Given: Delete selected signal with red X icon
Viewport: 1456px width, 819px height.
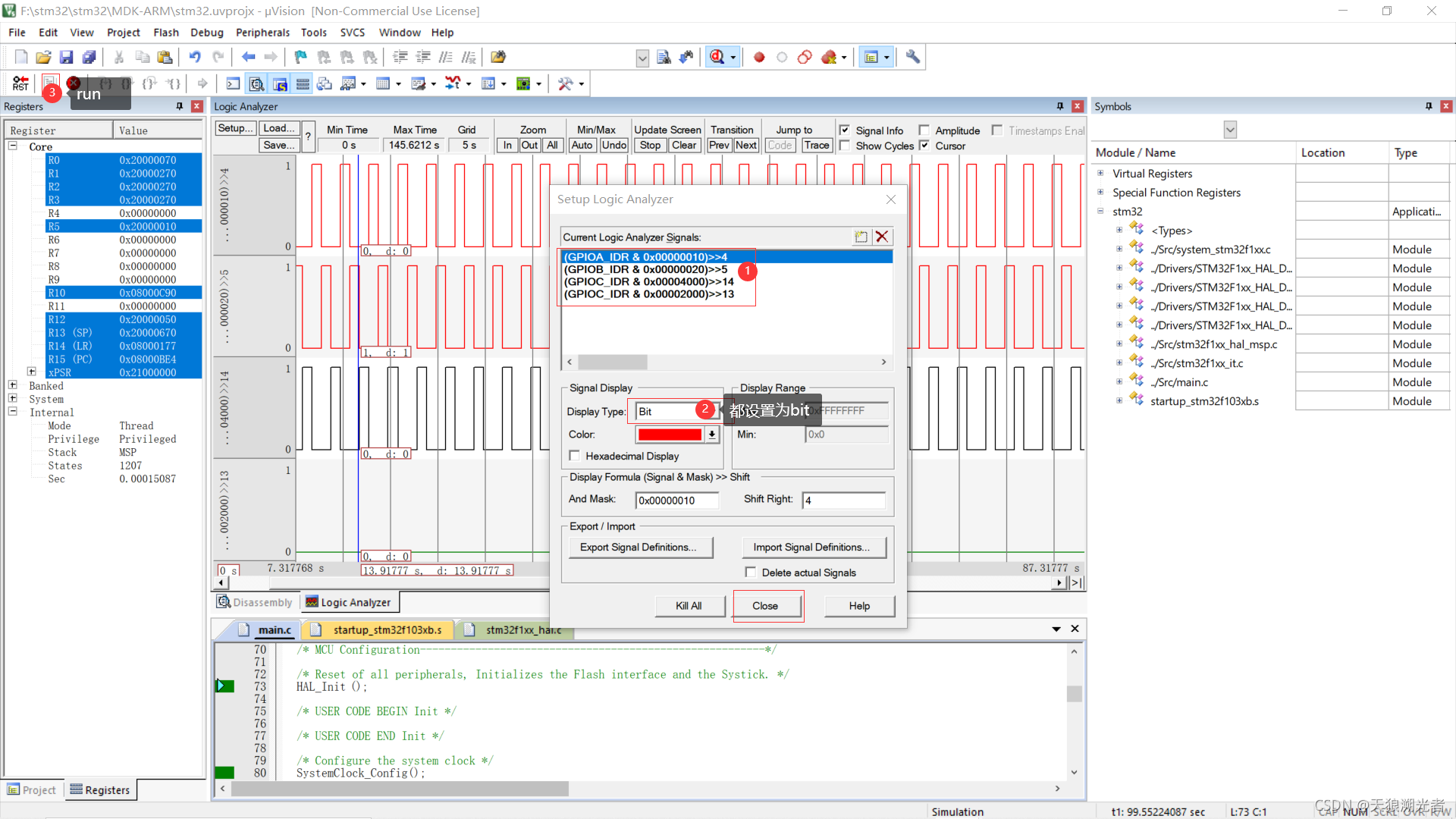Looking at the screenshot, I should point(881,237).
